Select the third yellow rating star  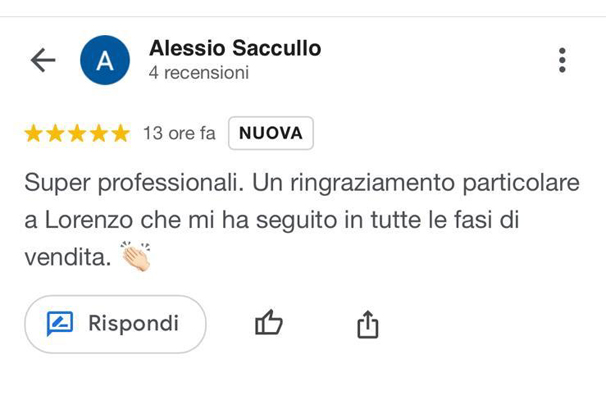(x=77, y=133)
